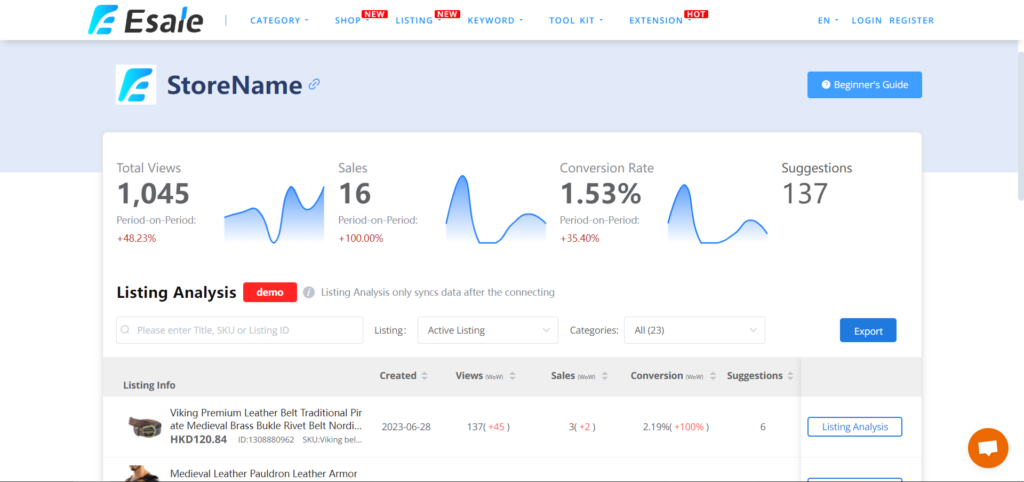Sort listings by Created column arrows
Viewport: 1024px width, 482px height.
(x=424, y=376)
